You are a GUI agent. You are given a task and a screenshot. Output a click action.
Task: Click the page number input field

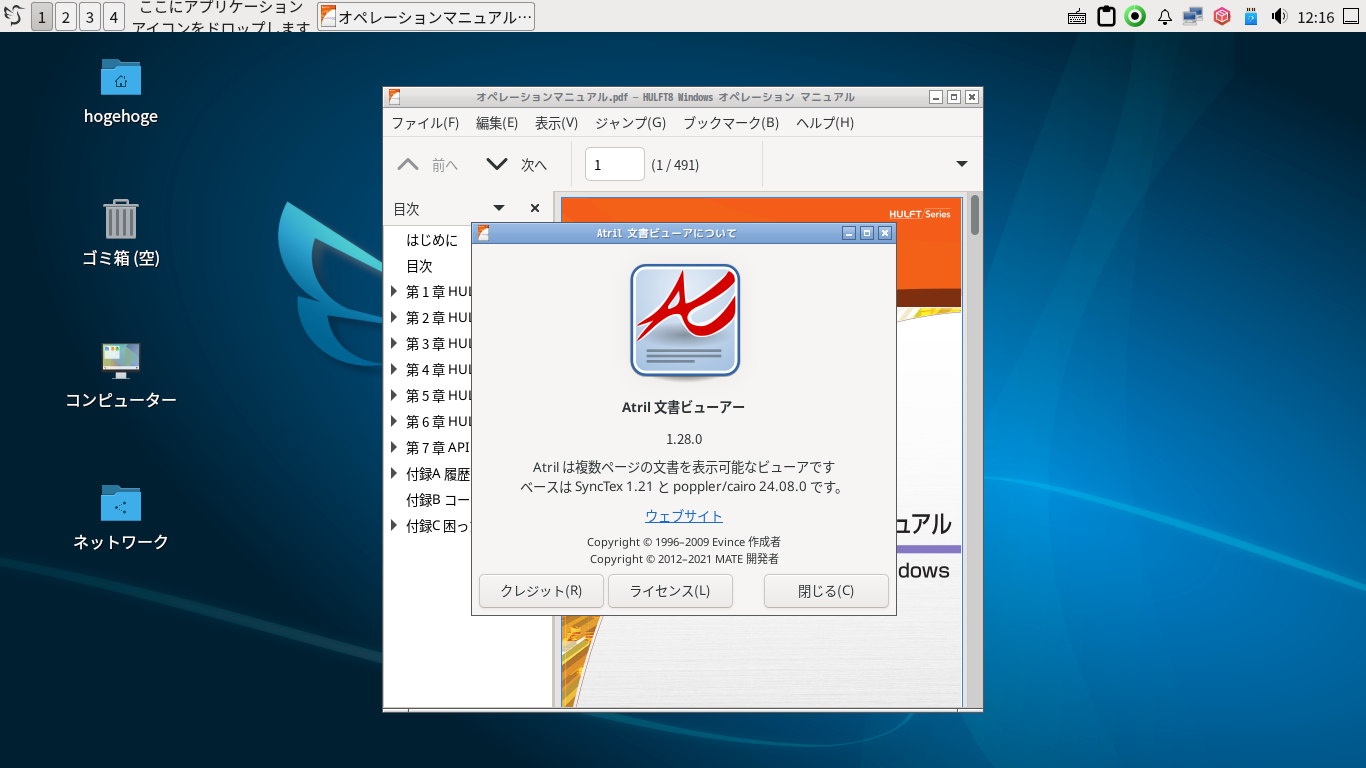615,165
